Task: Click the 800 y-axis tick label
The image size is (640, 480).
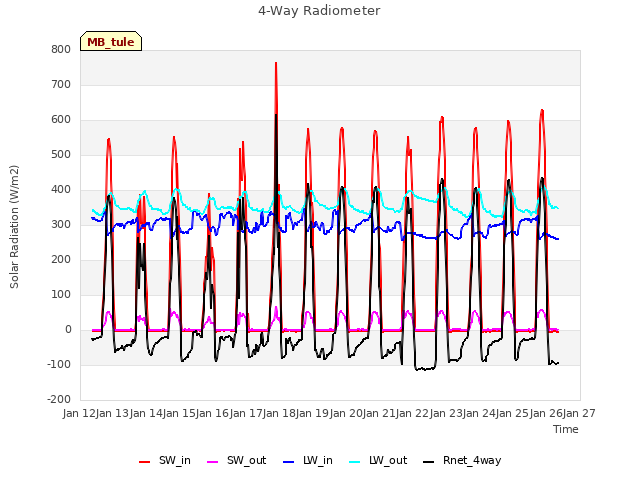Action: pos(61,50)
